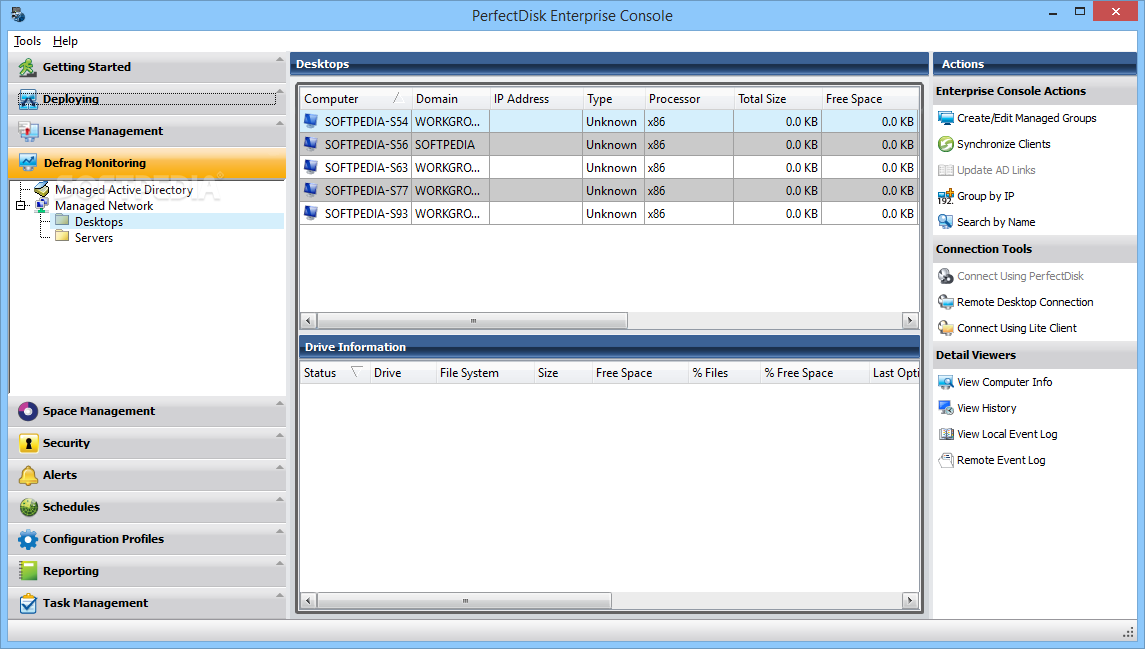Expand the Reporting section arrow
Image resolution: width=1145 pixels, height=649 pixels.
(279, 564)
